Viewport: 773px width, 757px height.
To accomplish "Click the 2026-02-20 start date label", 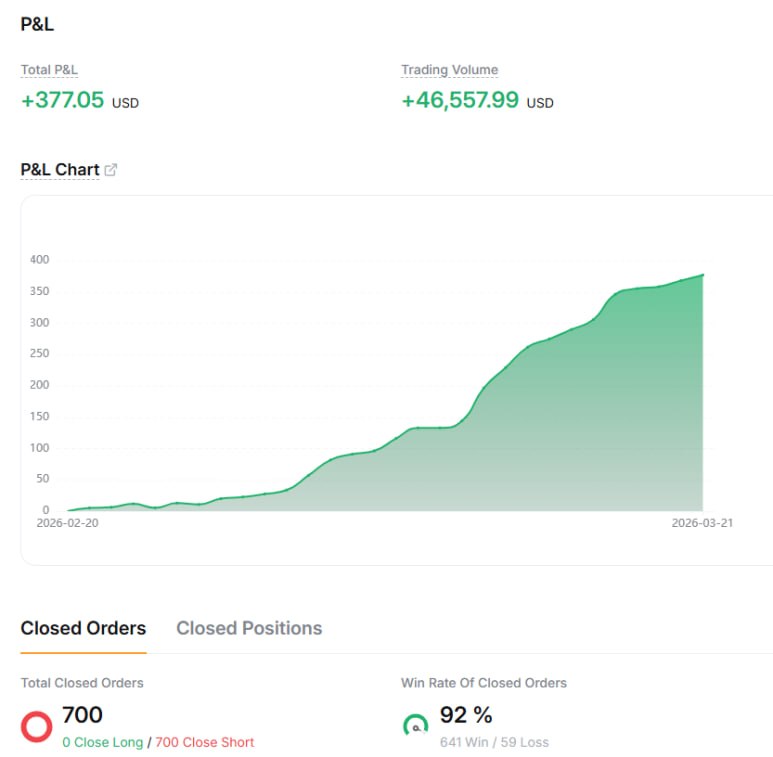I will (67, 523).
